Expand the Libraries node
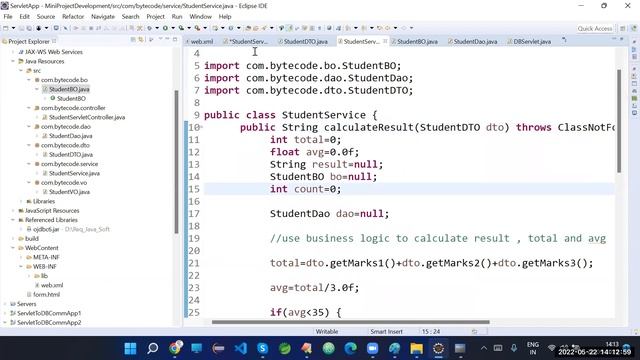This screenshot has width=640, height=360. click(x=21, y=201)
